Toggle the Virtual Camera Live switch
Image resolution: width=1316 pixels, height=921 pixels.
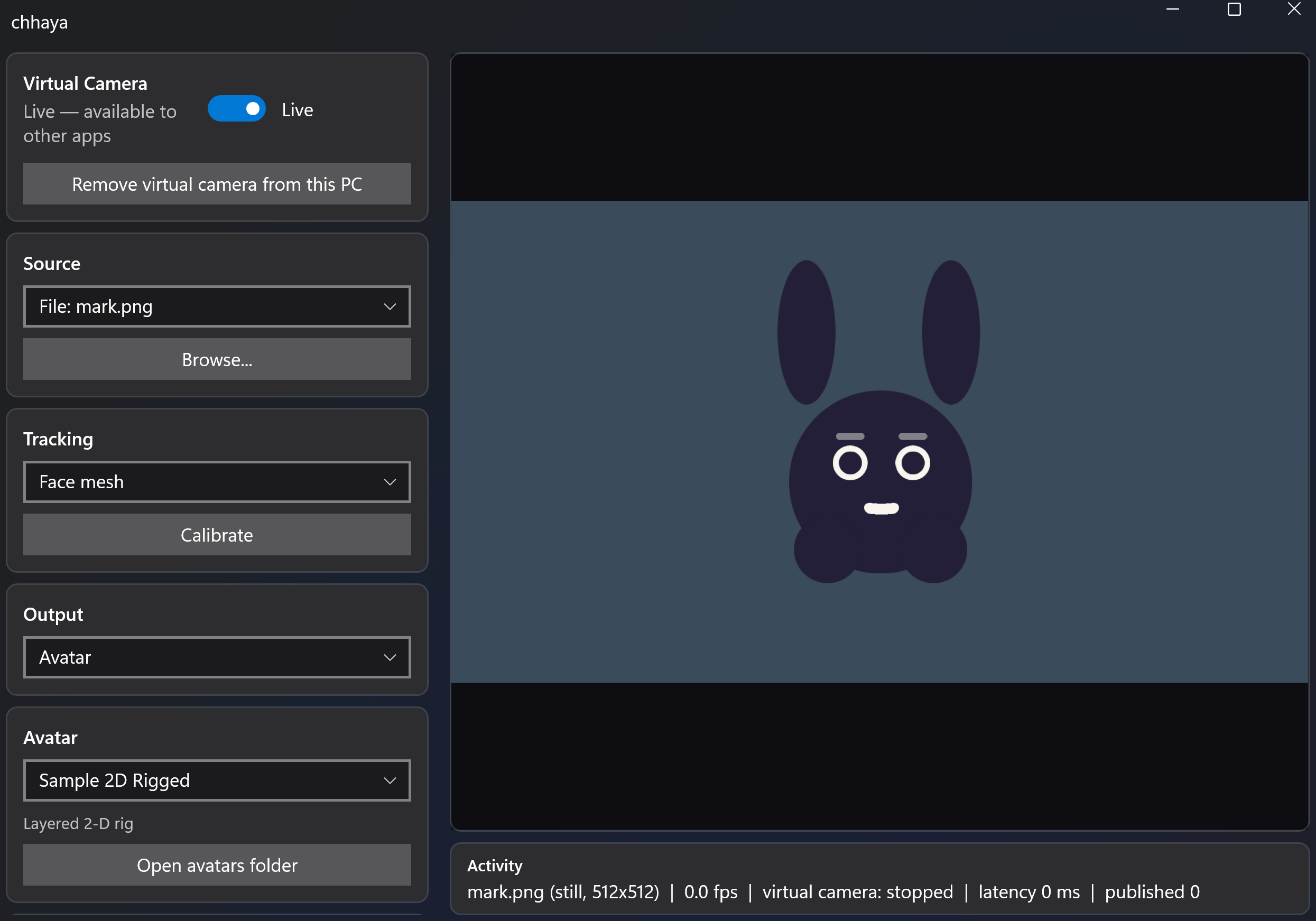236,109
